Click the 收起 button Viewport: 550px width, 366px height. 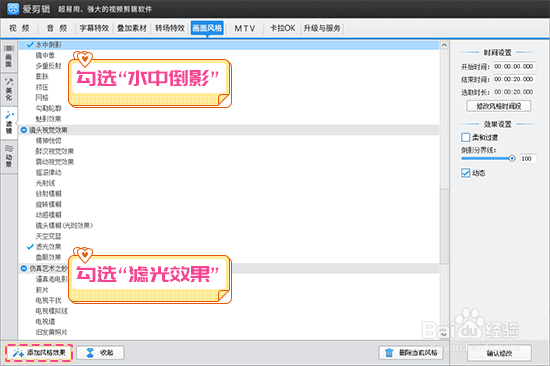pyautogui.click(x=100, y=353)
